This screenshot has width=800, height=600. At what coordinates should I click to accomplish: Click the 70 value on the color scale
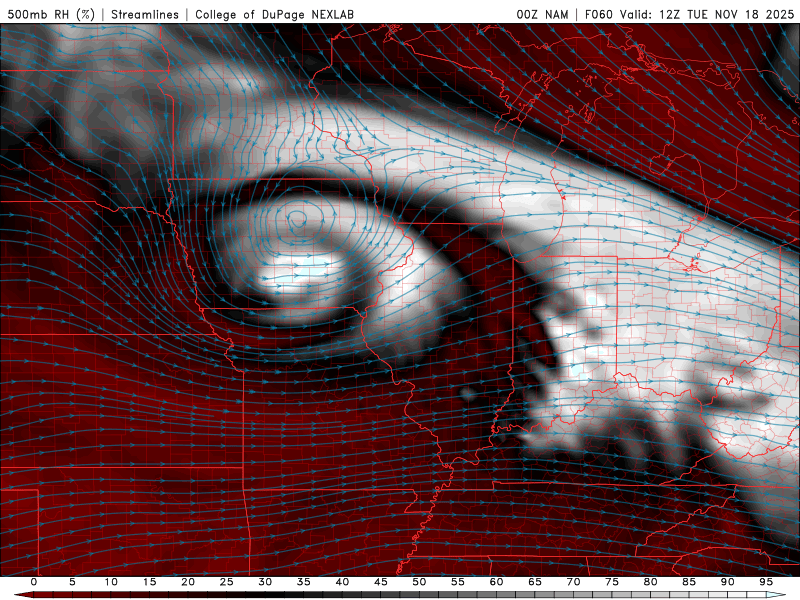click(573, 582)
